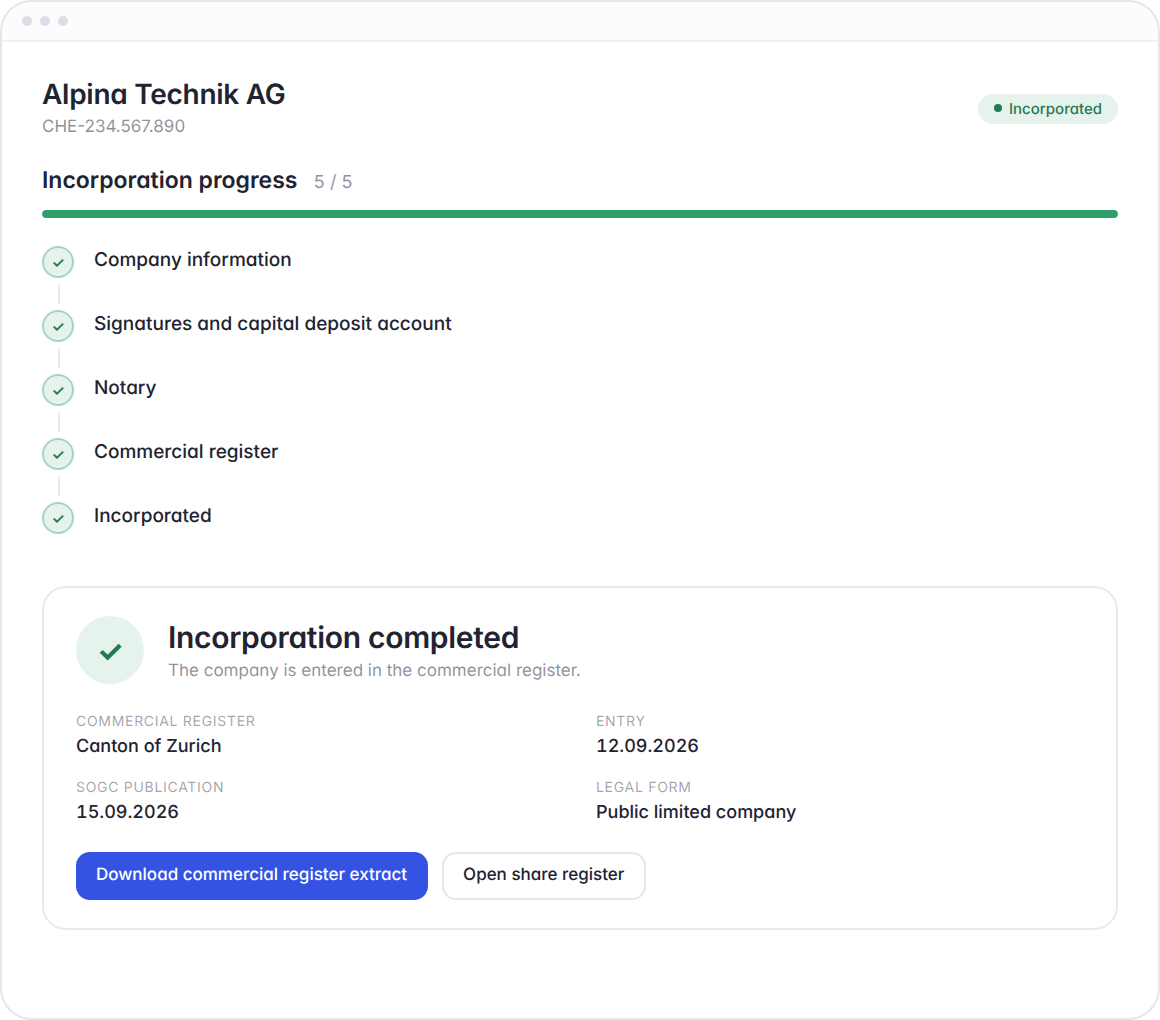Click the green incorporation progress bar
This screenshot has width=1160, height=1020.
[x=580, y=214]
